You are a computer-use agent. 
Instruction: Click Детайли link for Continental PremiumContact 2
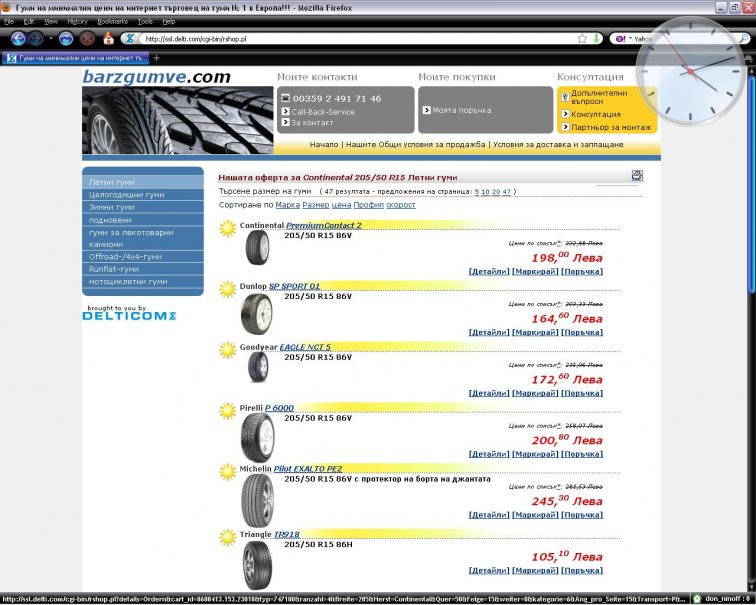pyautogui.click(x=488, y=271)
